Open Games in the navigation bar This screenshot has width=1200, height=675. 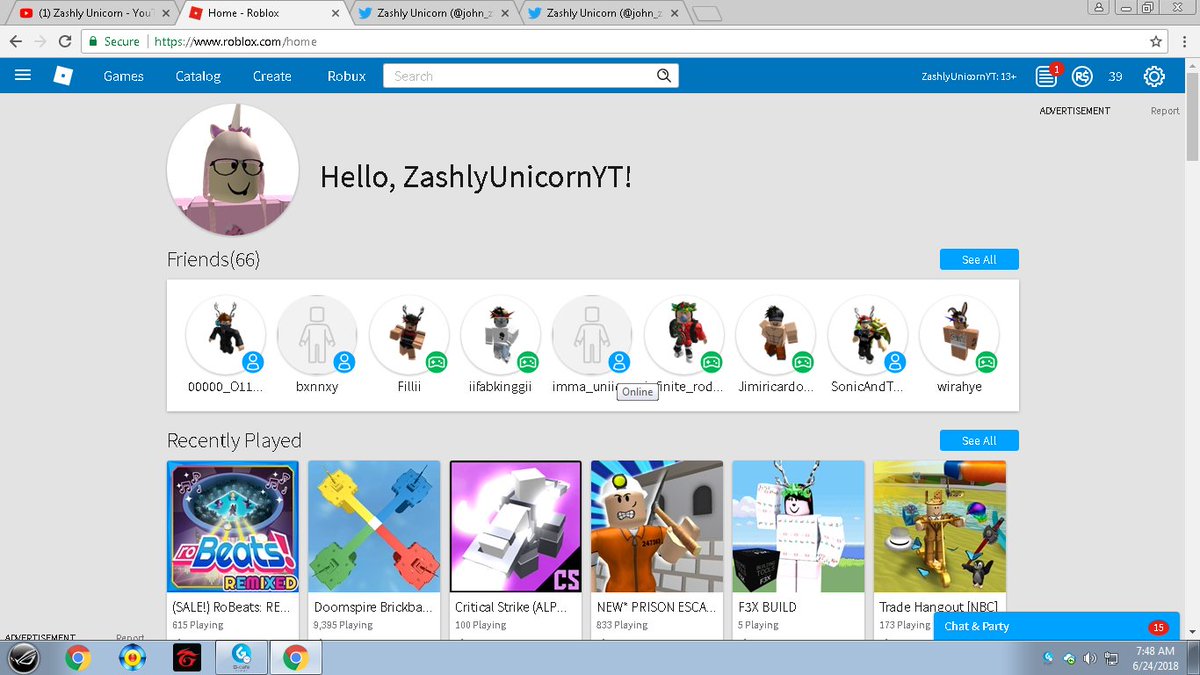(124, 76)
